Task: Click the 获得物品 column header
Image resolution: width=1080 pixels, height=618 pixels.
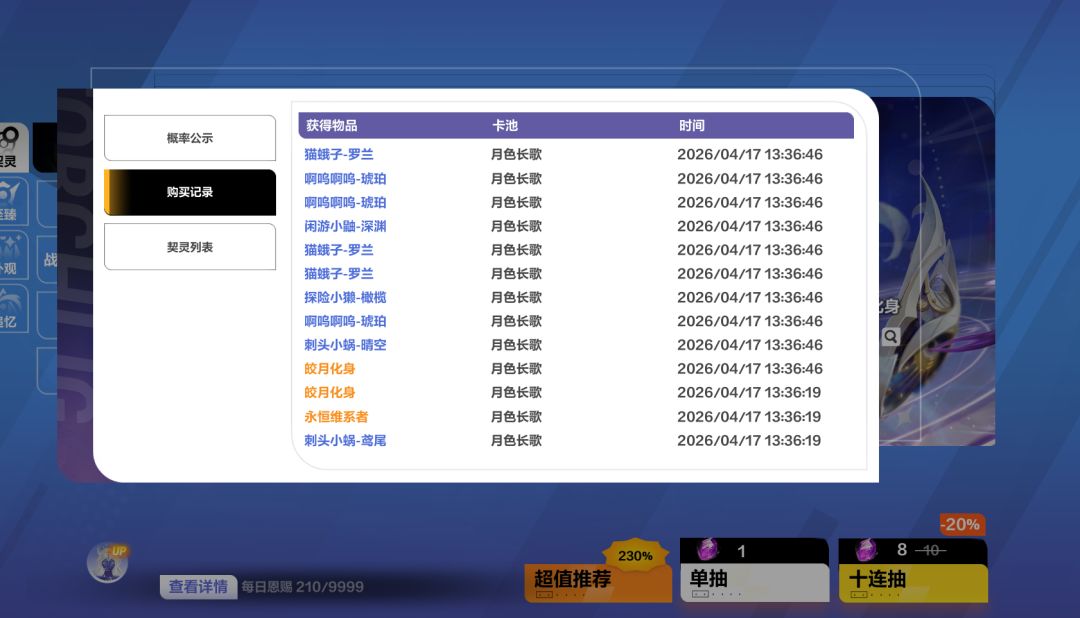Action: pyautogui.click(x=331, y=125)
